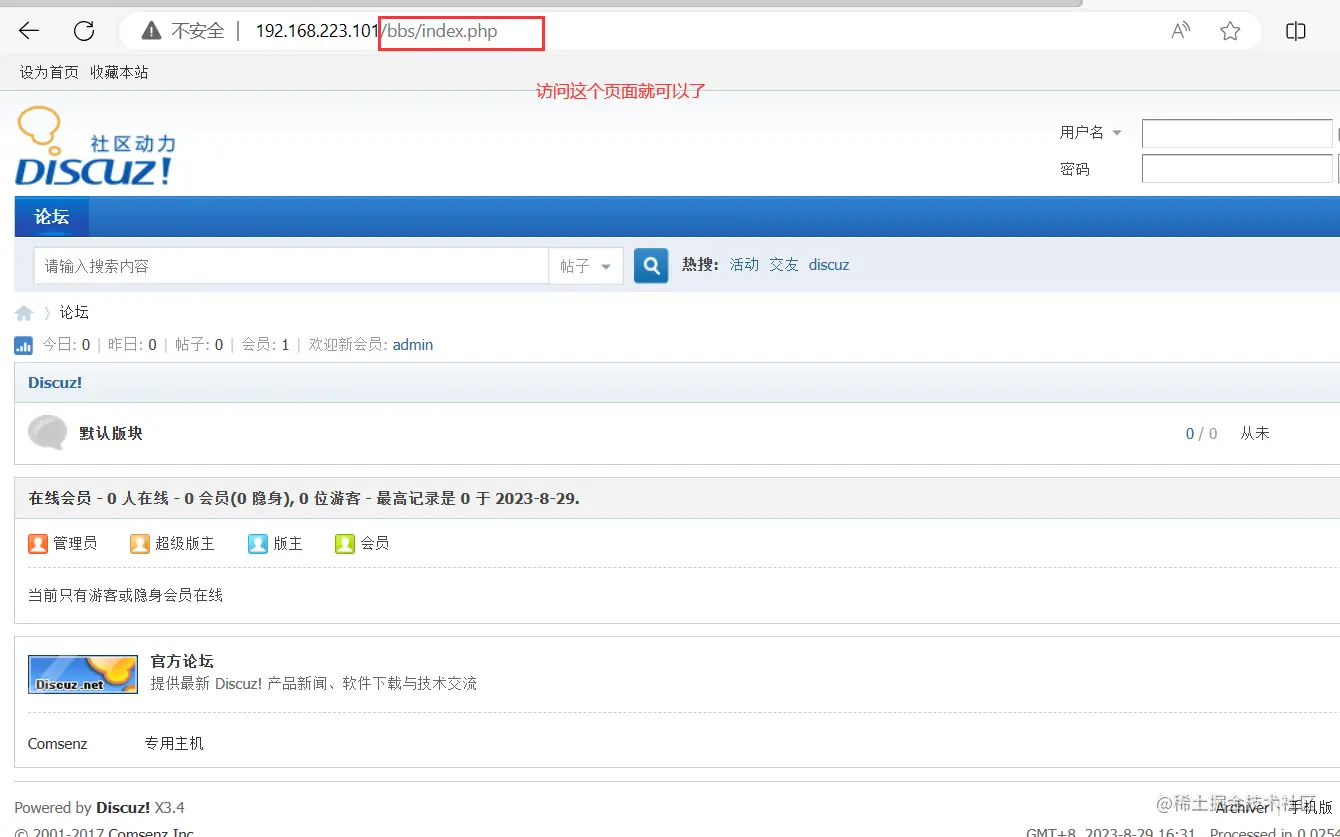Click the browser back arrow
The width and height of the screenshot is (1340, 837).
(29, 31)
